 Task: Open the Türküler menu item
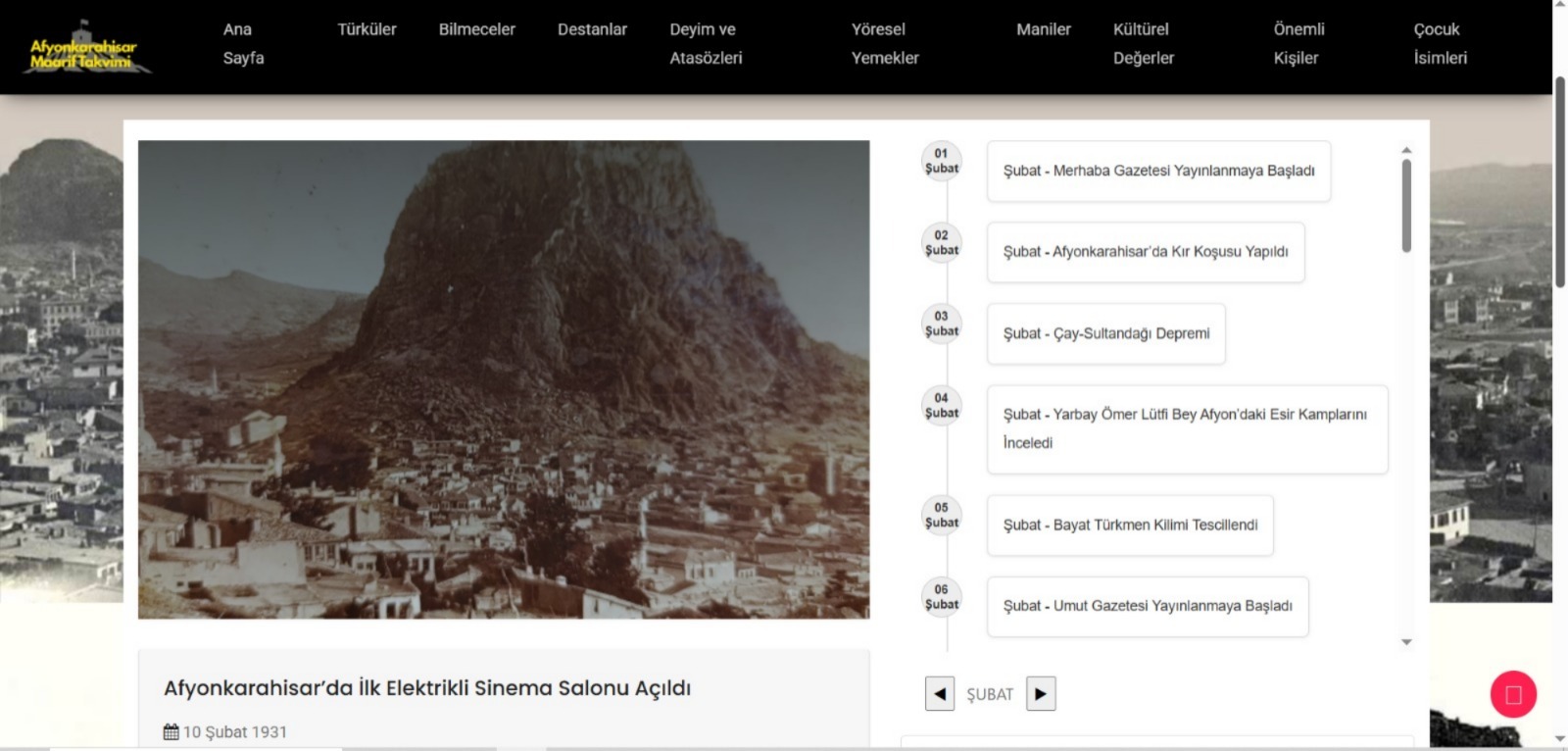coord(367,29)
